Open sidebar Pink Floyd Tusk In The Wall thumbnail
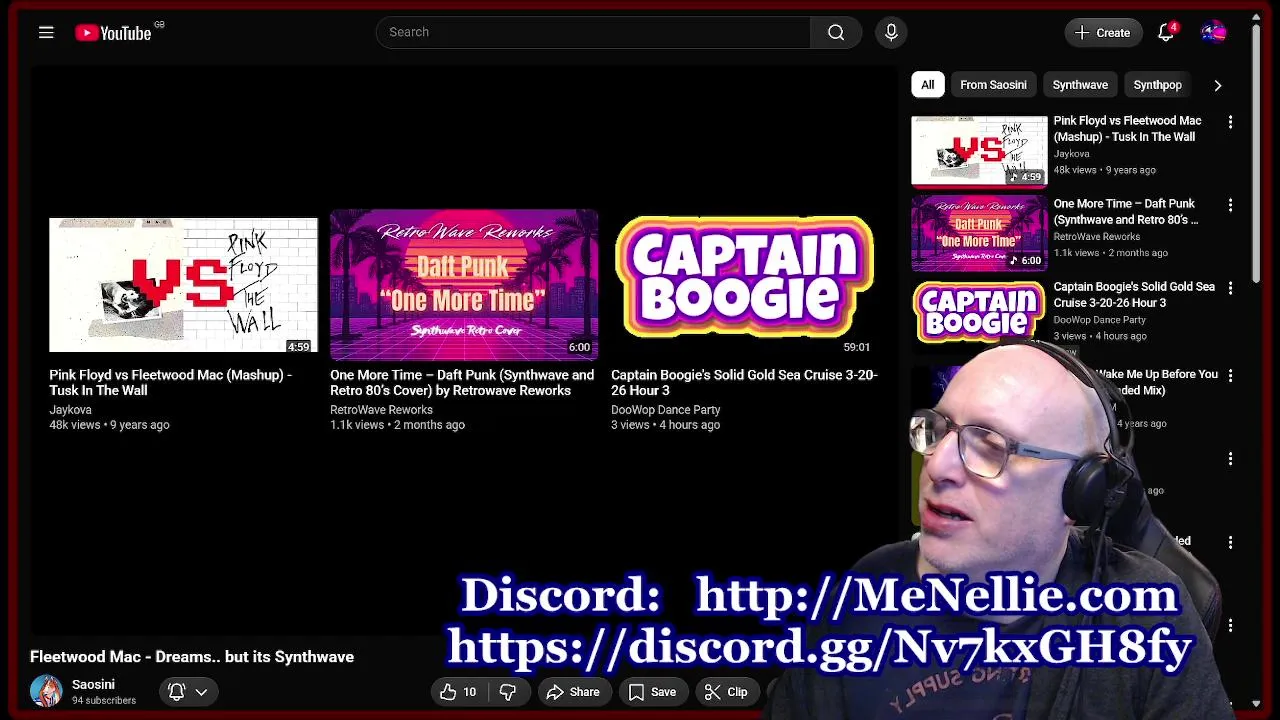Image resolution: width=1280 pixels, height=720 pixels. pyautogui.click(x=979, y=151)
